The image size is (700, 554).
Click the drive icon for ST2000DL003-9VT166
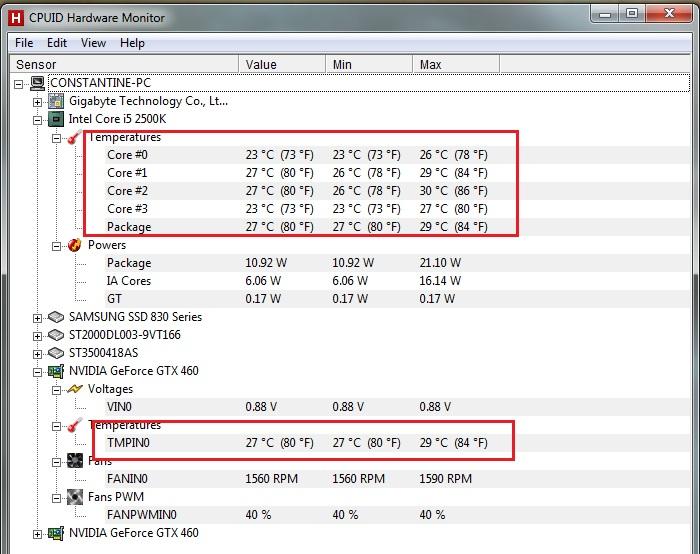[56, 335]
